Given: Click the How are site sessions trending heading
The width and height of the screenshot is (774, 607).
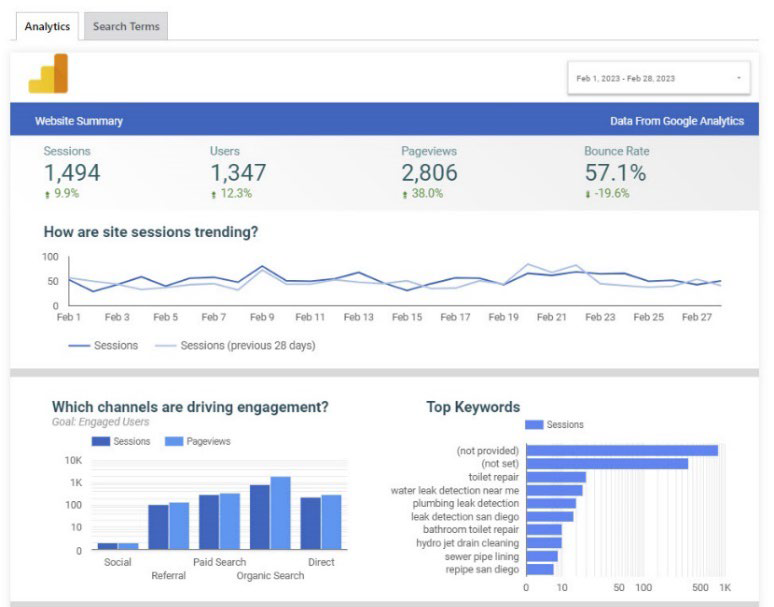Looking at the screenshot, I should [x=151, y=232].
